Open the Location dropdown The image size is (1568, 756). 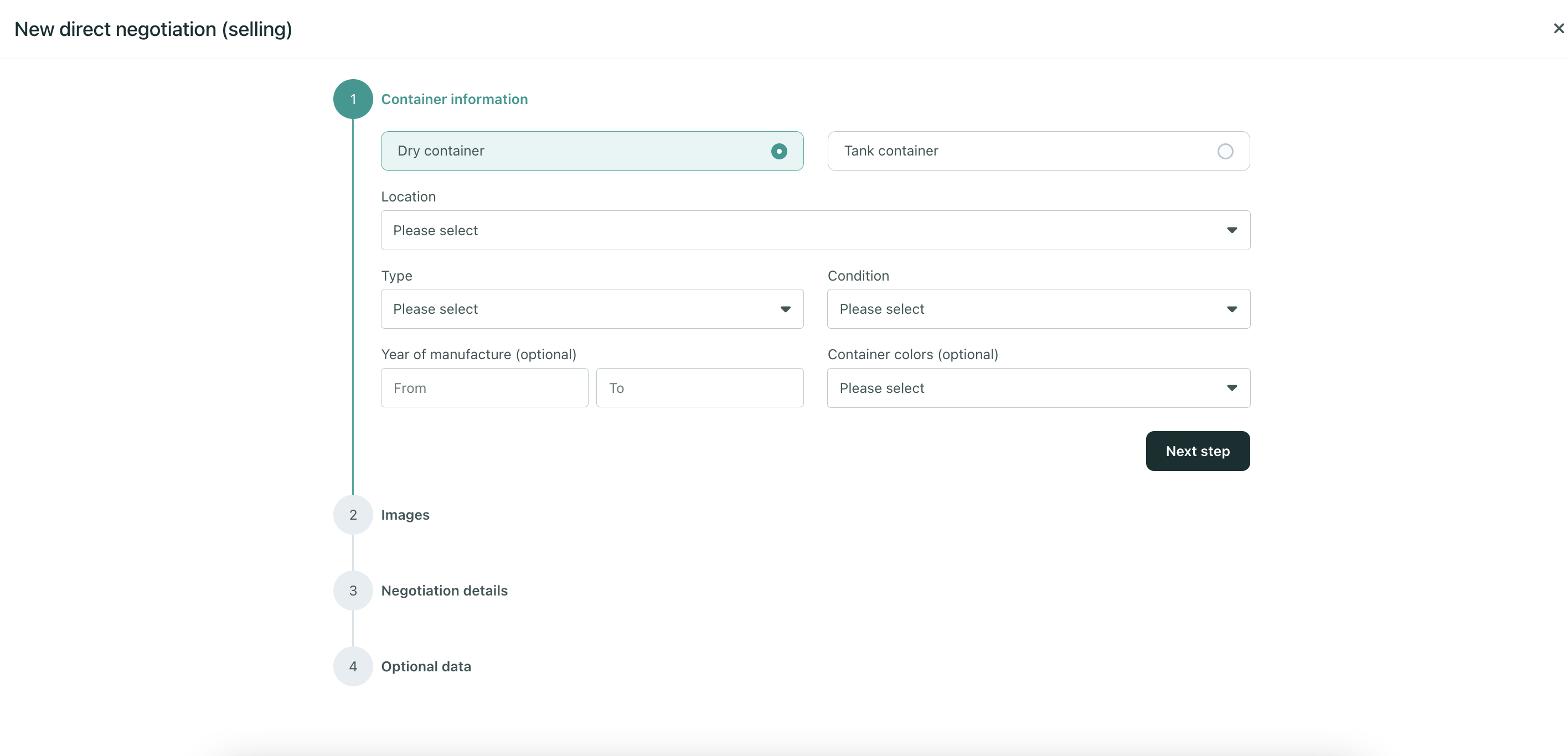[x=816, y=230]
